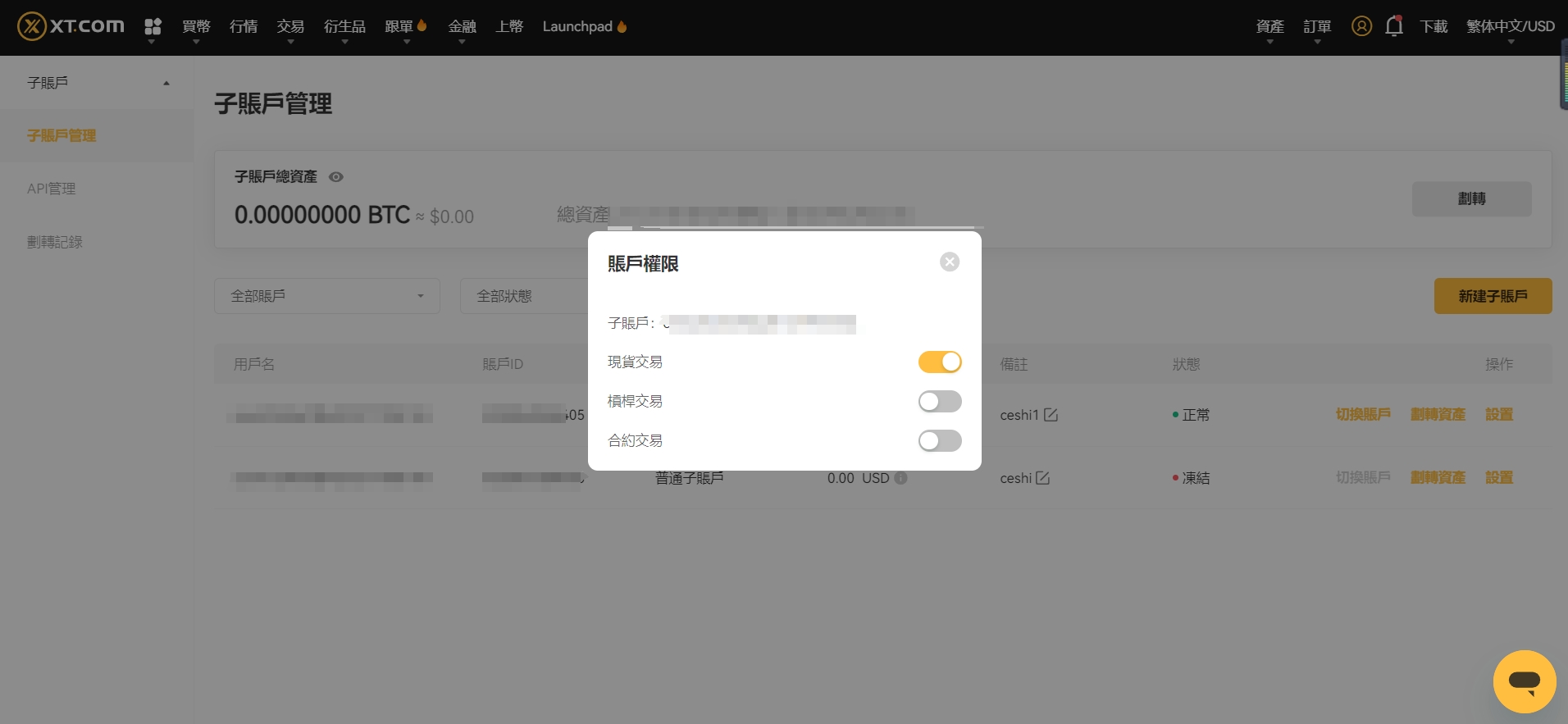Click 設置 in the frozen ceshi row
The image size is (1568, 724).
(1499, 478)
